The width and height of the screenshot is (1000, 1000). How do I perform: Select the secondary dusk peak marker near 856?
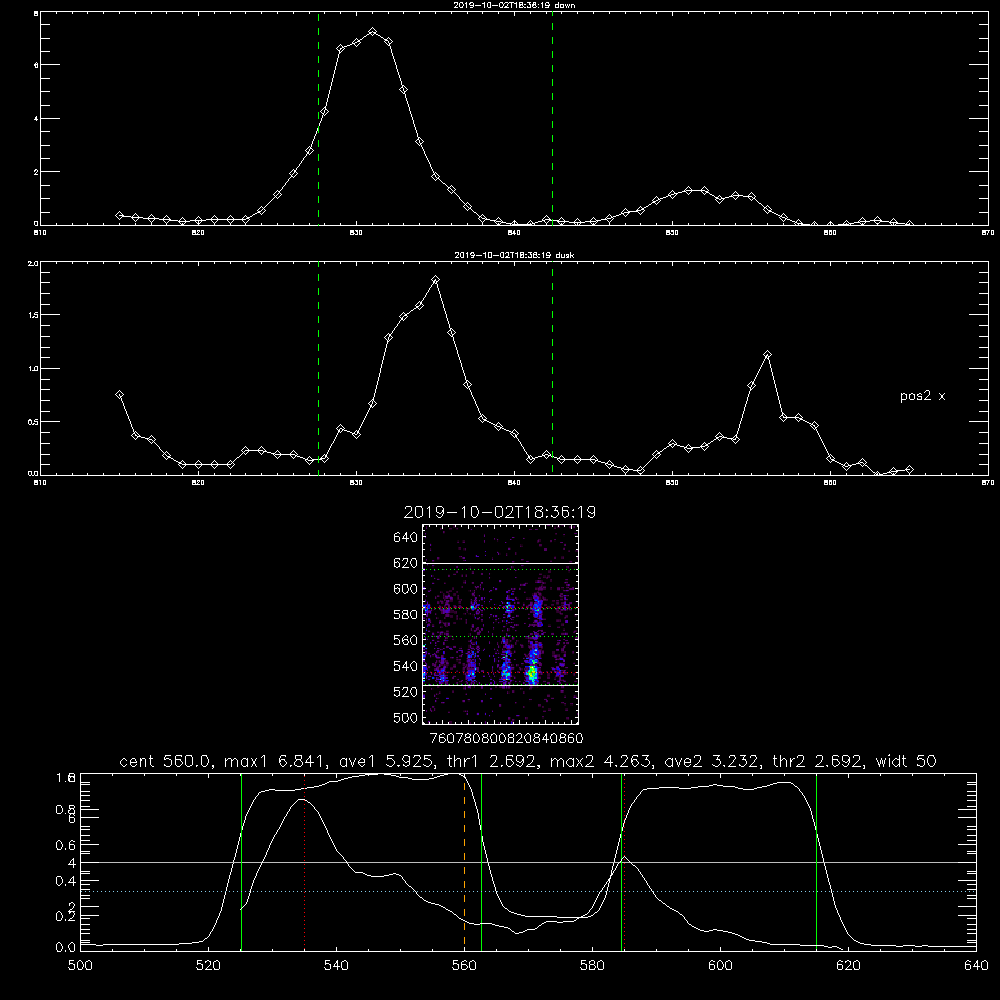768,355
